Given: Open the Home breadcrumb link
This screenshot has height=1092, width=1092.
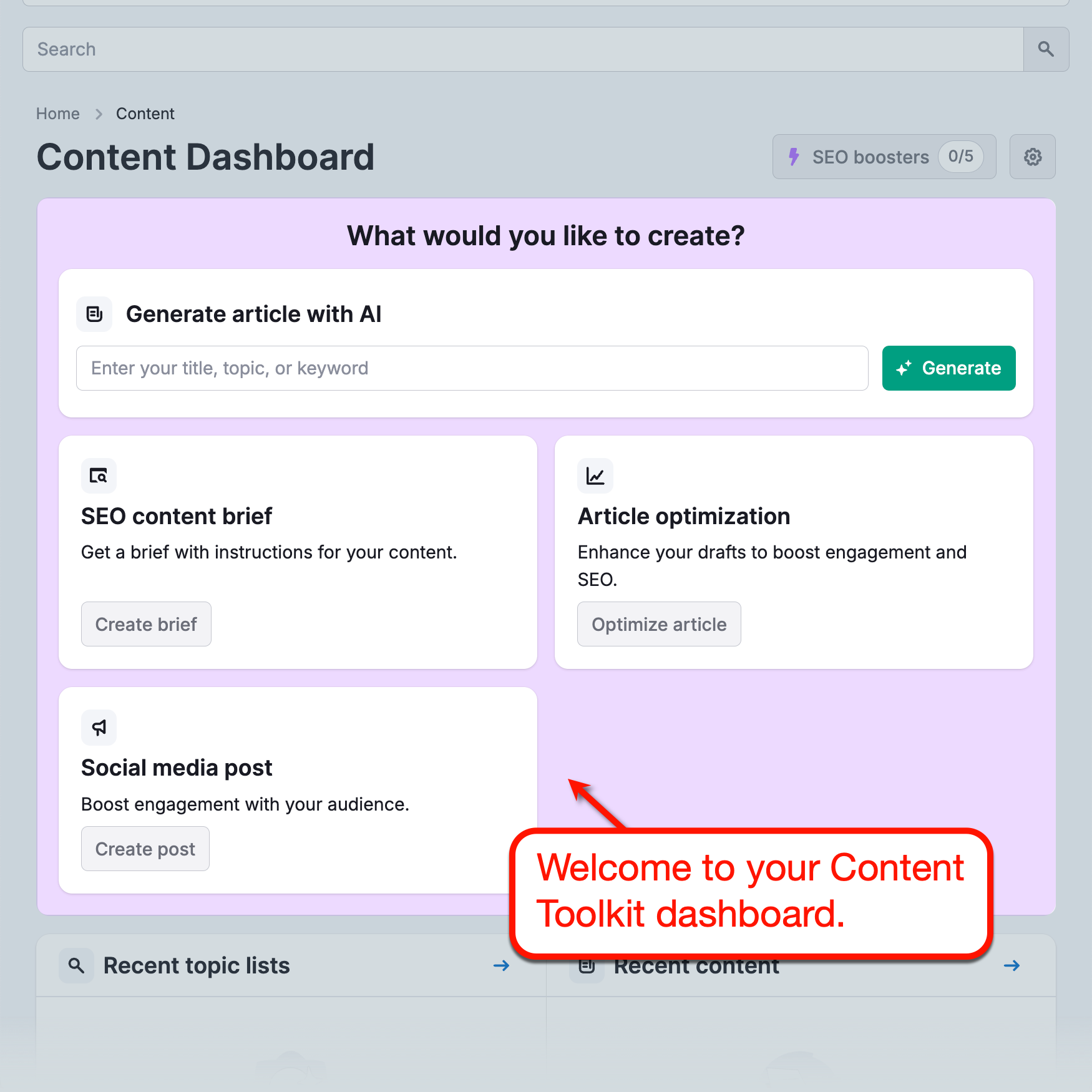Looking at the screenshot, I should pos(57,113).
